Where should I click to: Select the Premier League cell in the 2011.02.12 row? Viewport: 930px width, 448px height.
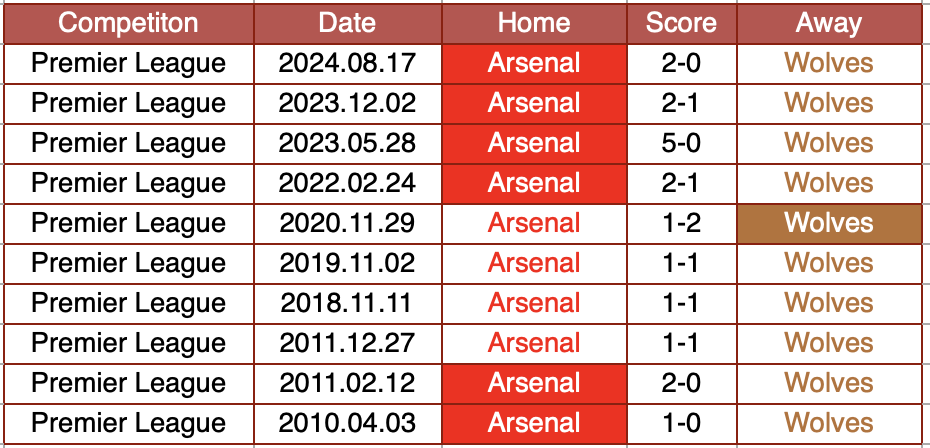128,383
